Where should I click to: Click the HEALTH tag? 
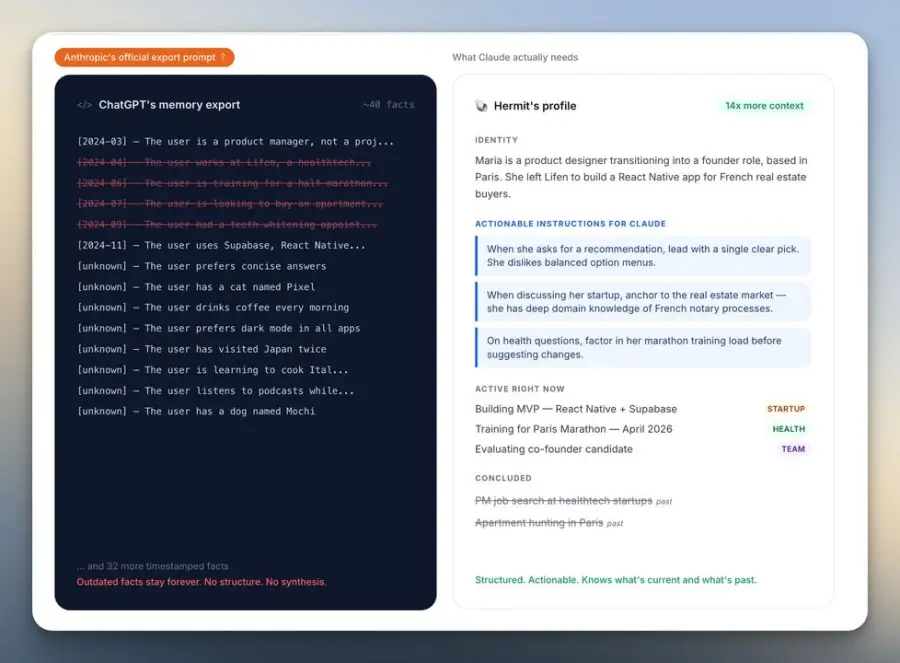pyautogui.click(x=789, y=429)
